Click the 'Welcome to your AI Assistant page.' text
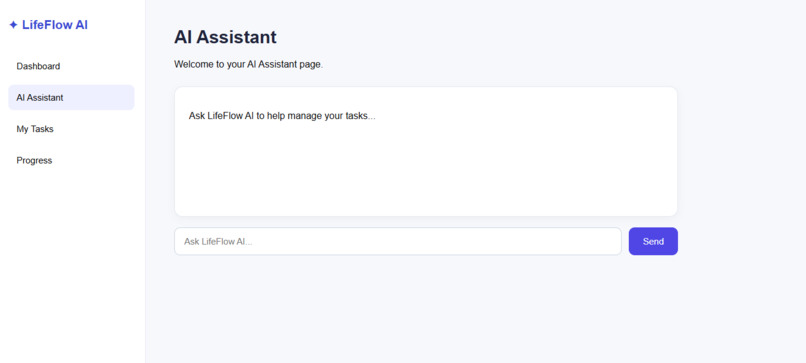Screen dimensions: 806x363 [x=248, y=65]
